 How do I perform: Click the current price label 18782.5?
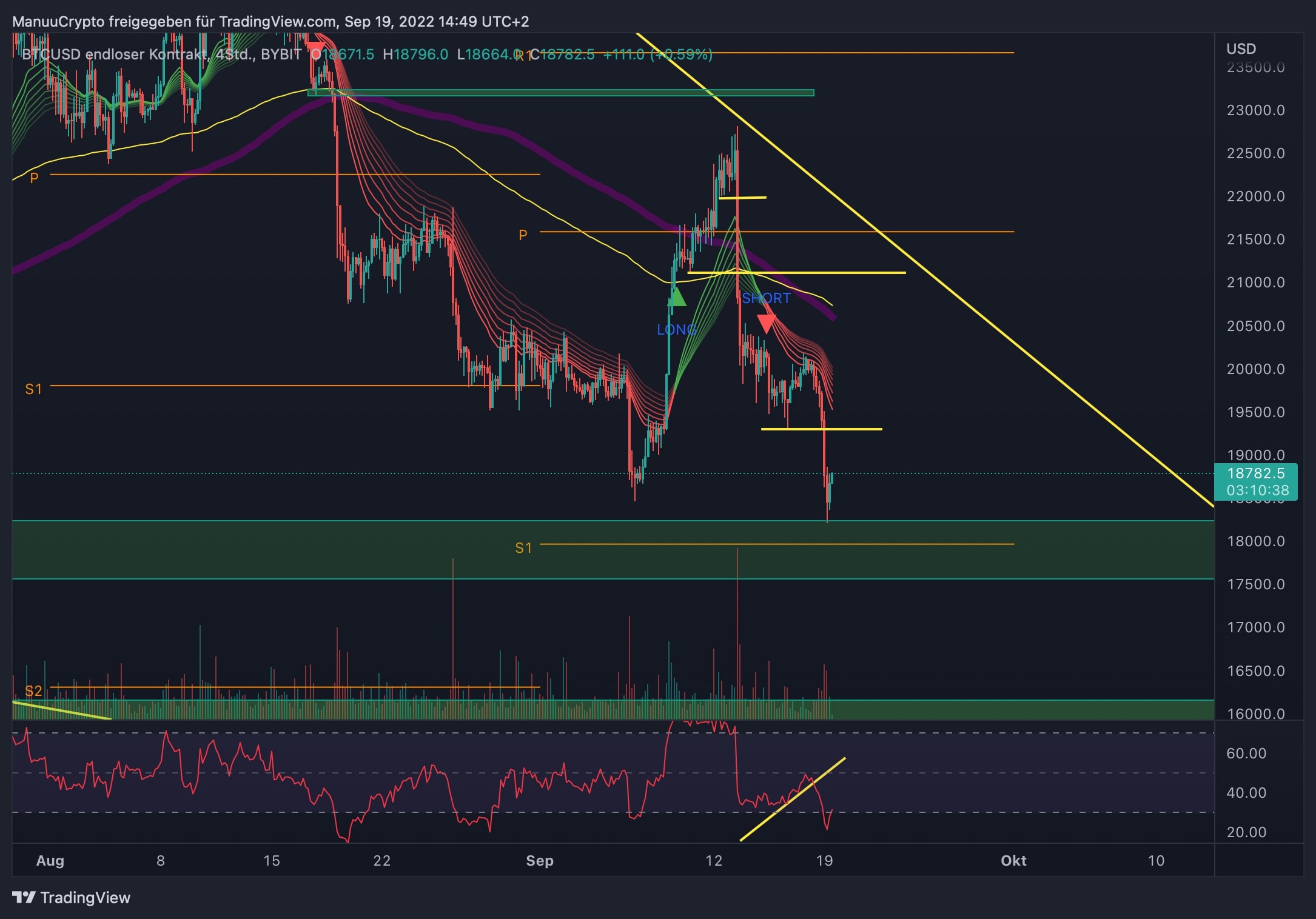click(1256, 473)
